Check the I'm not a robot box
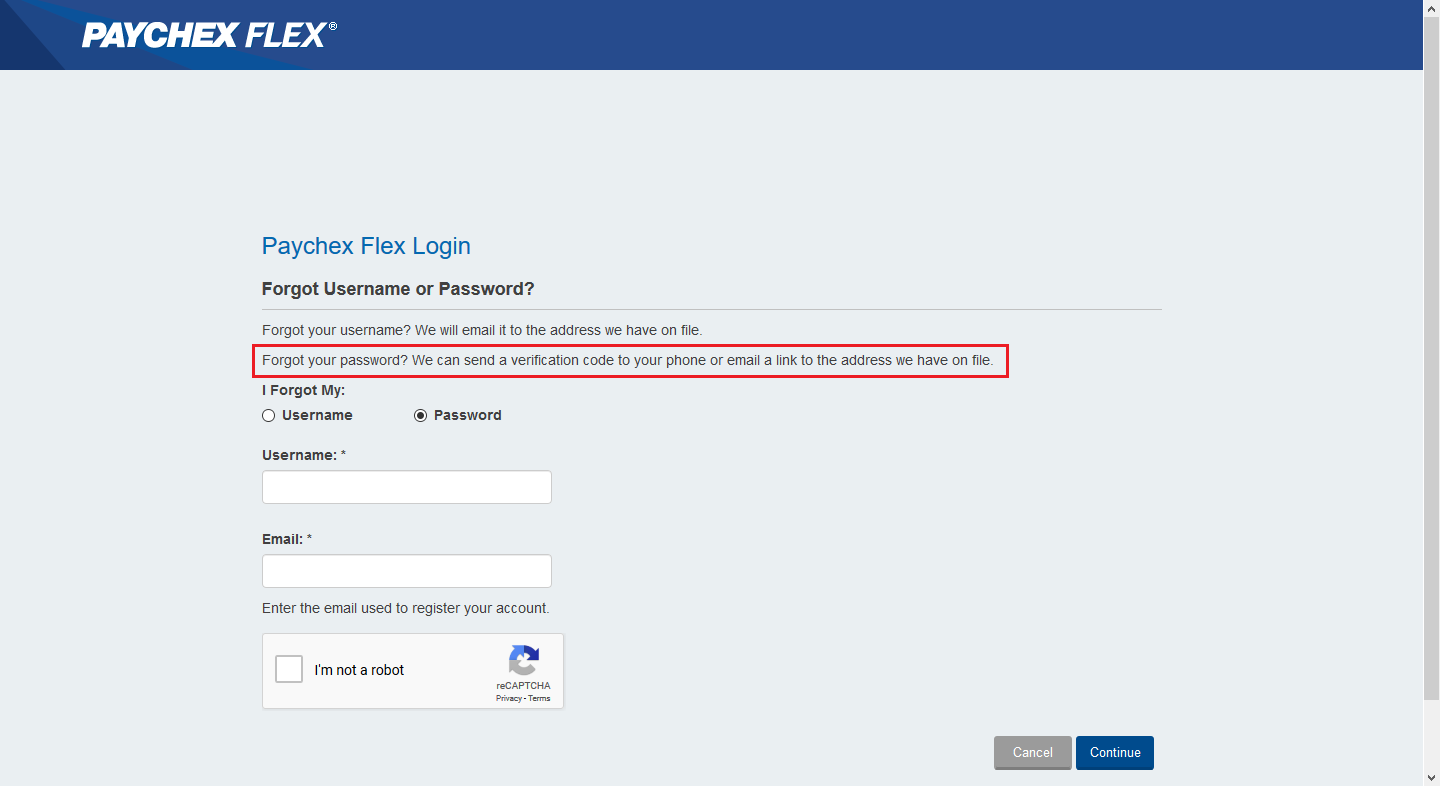This screenshot has height=786, width=1440. tap(289, 669)
